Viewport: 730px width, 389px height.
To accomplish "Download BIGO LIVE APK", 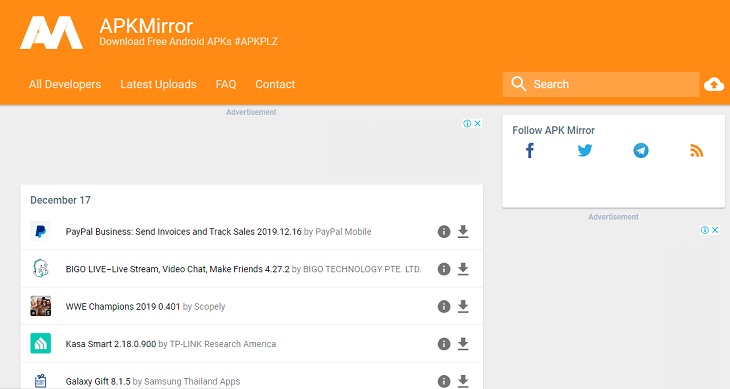I will pos(463,269).
